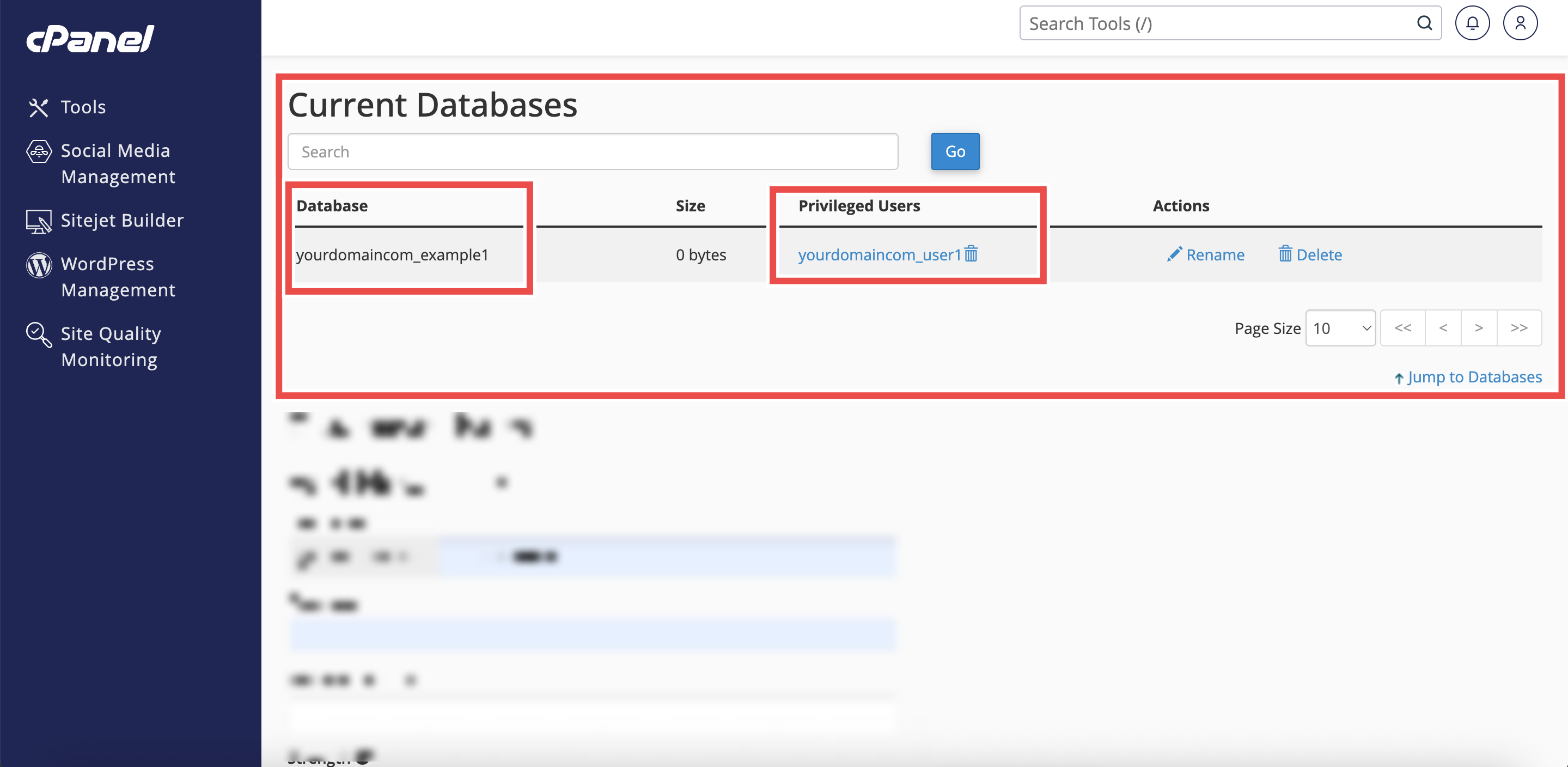Viewport: 1568px width, 767px height.
Task: Open notifications bell
Action: [x=1472, y=23]
